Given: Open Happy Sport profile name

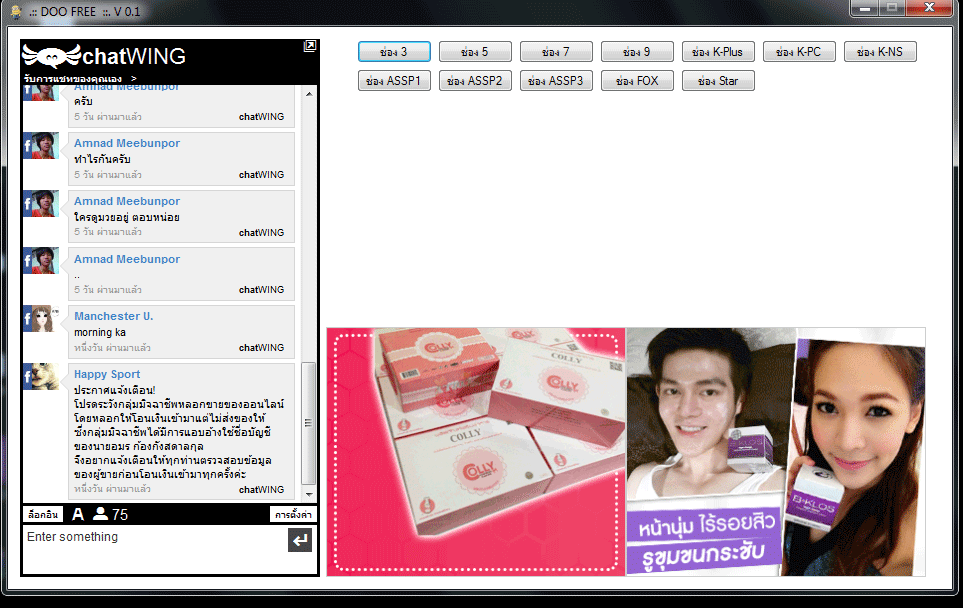Looking at the screenshot, I should 107,374.
